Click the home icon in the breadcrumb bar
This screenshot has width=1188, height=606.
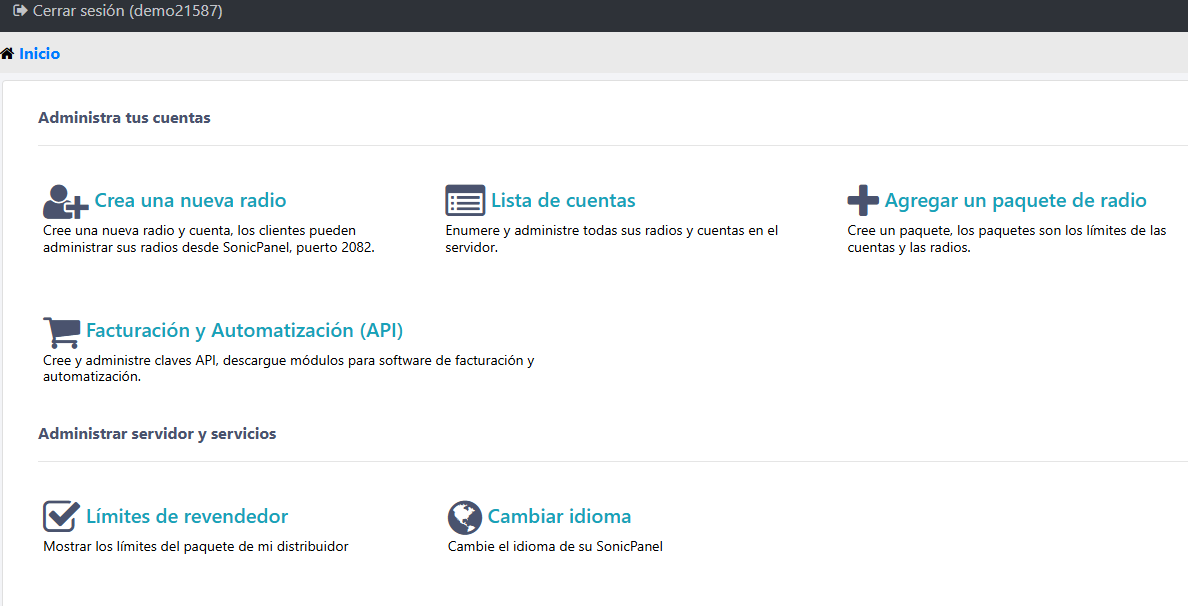click(x=8, y=53)
